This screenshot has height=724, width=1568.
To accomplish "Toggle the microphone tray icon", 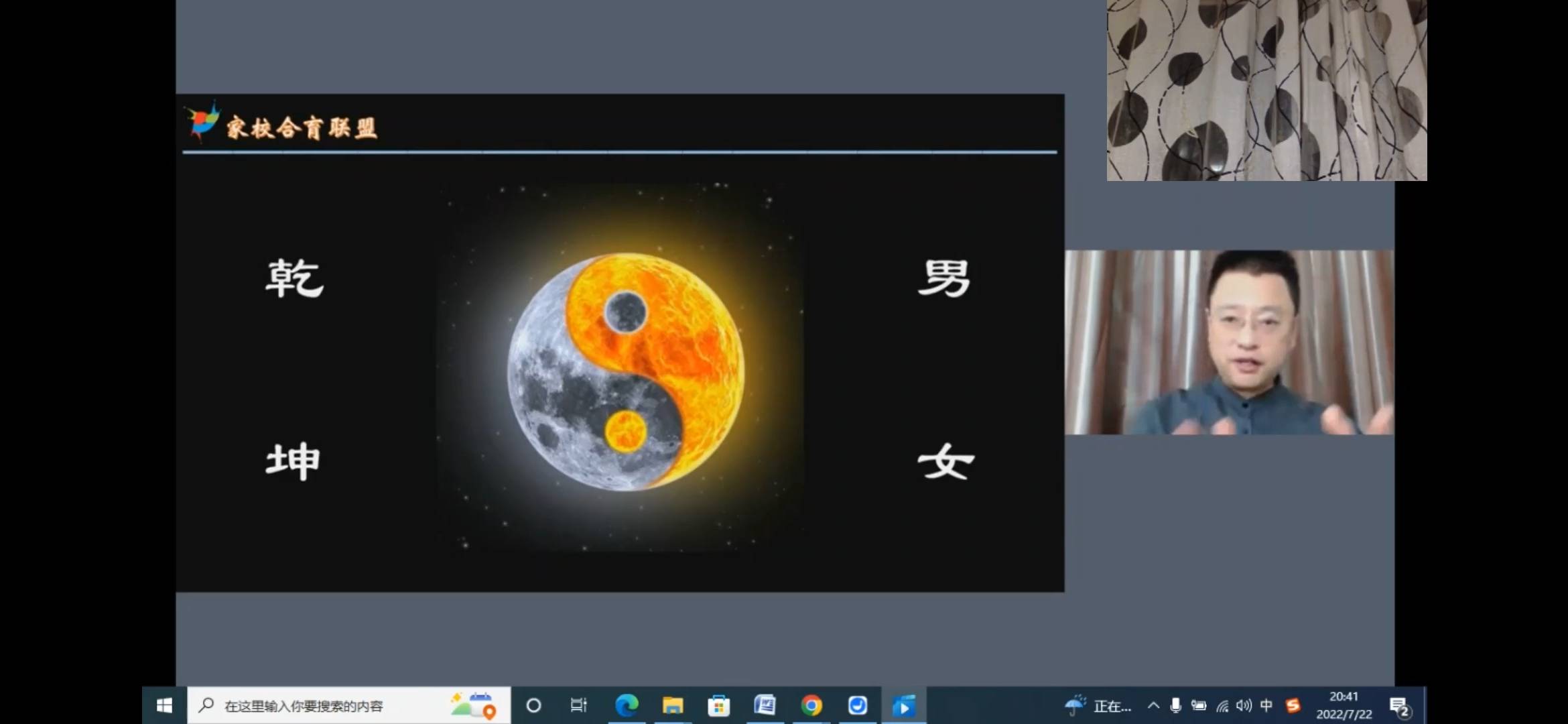I will (x=1175, y=705).
